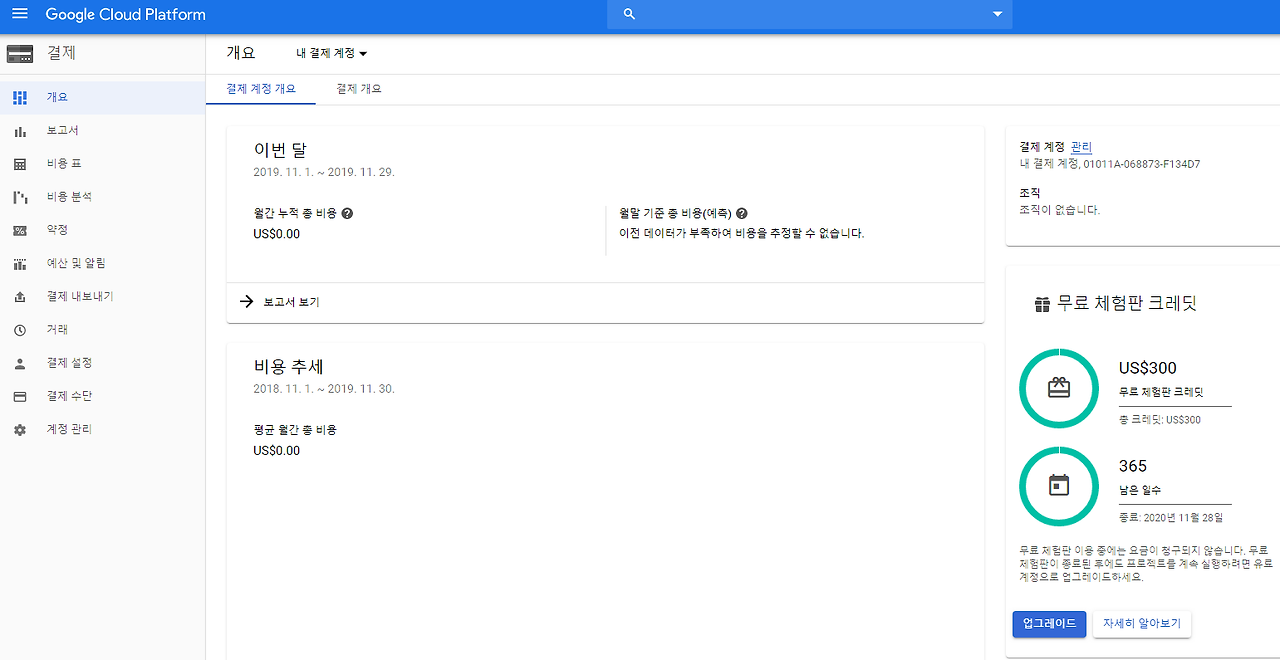Click the 보고서 bar chart icon
The image size is (1280, 660).
pos(20,131)
